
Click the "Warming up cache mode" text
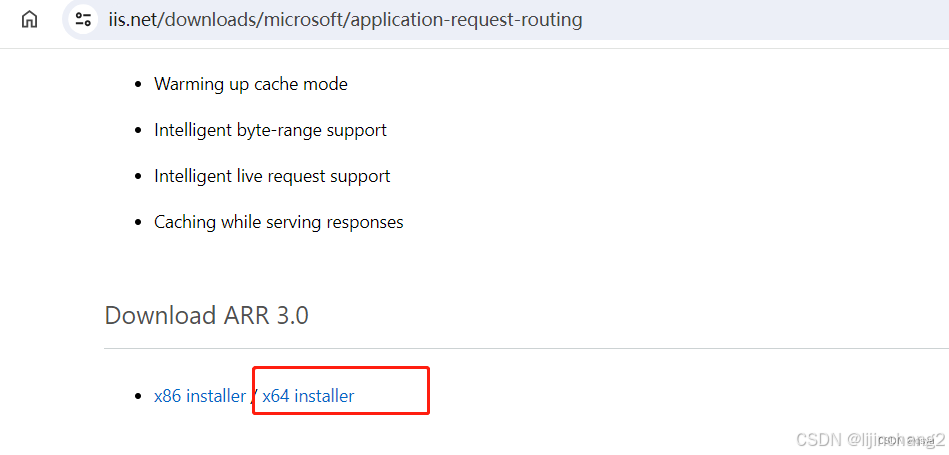click(251, 84)
